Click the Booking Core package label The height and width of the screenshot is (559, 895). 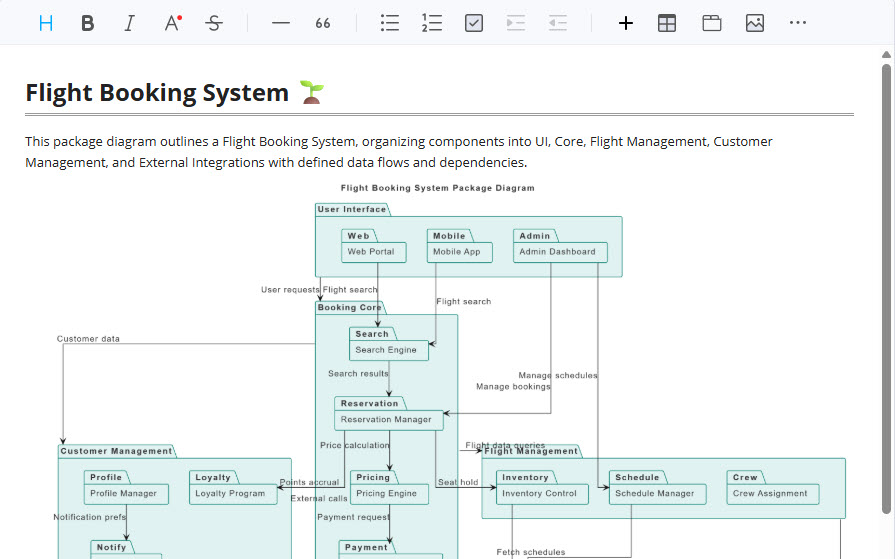click(349, 308)
